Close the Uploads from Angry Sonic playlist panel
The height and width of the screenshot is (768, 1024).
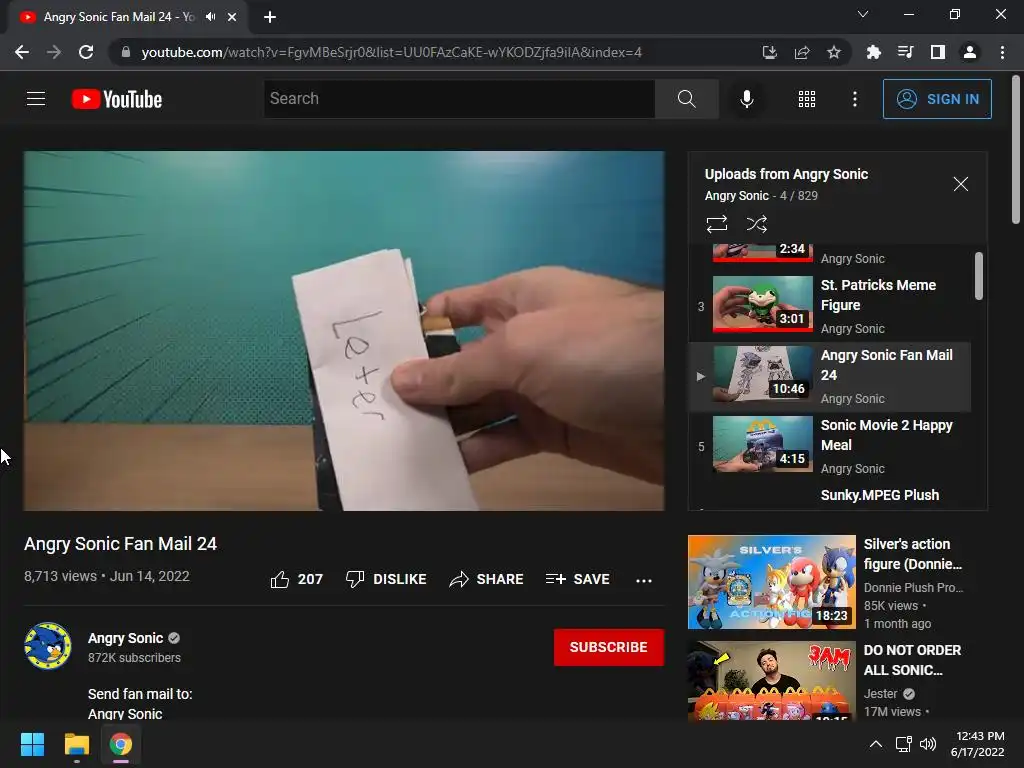[960, 184]
